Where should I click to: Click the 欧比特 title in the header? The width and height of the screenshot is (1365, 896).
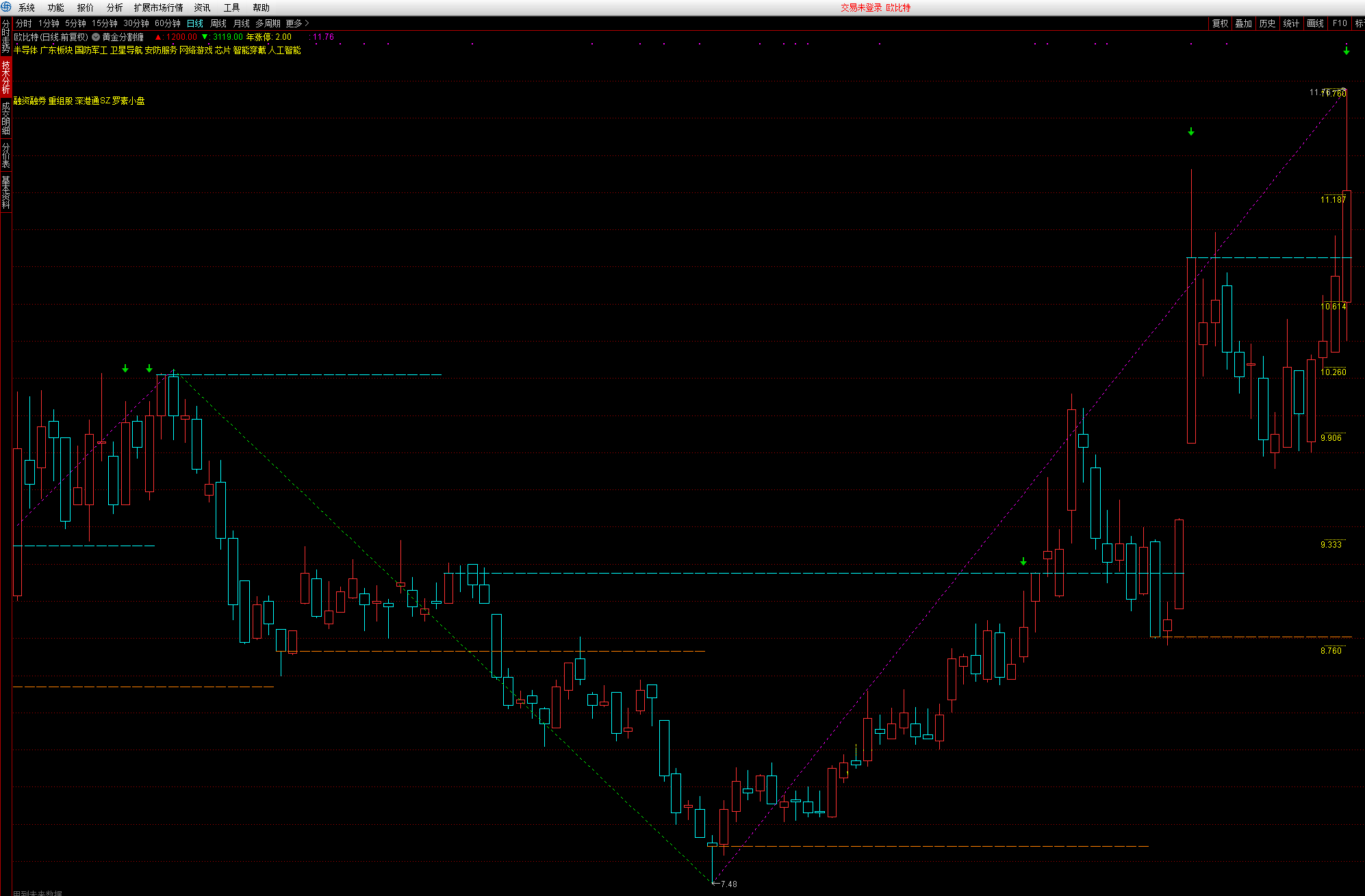click(898, 8)
